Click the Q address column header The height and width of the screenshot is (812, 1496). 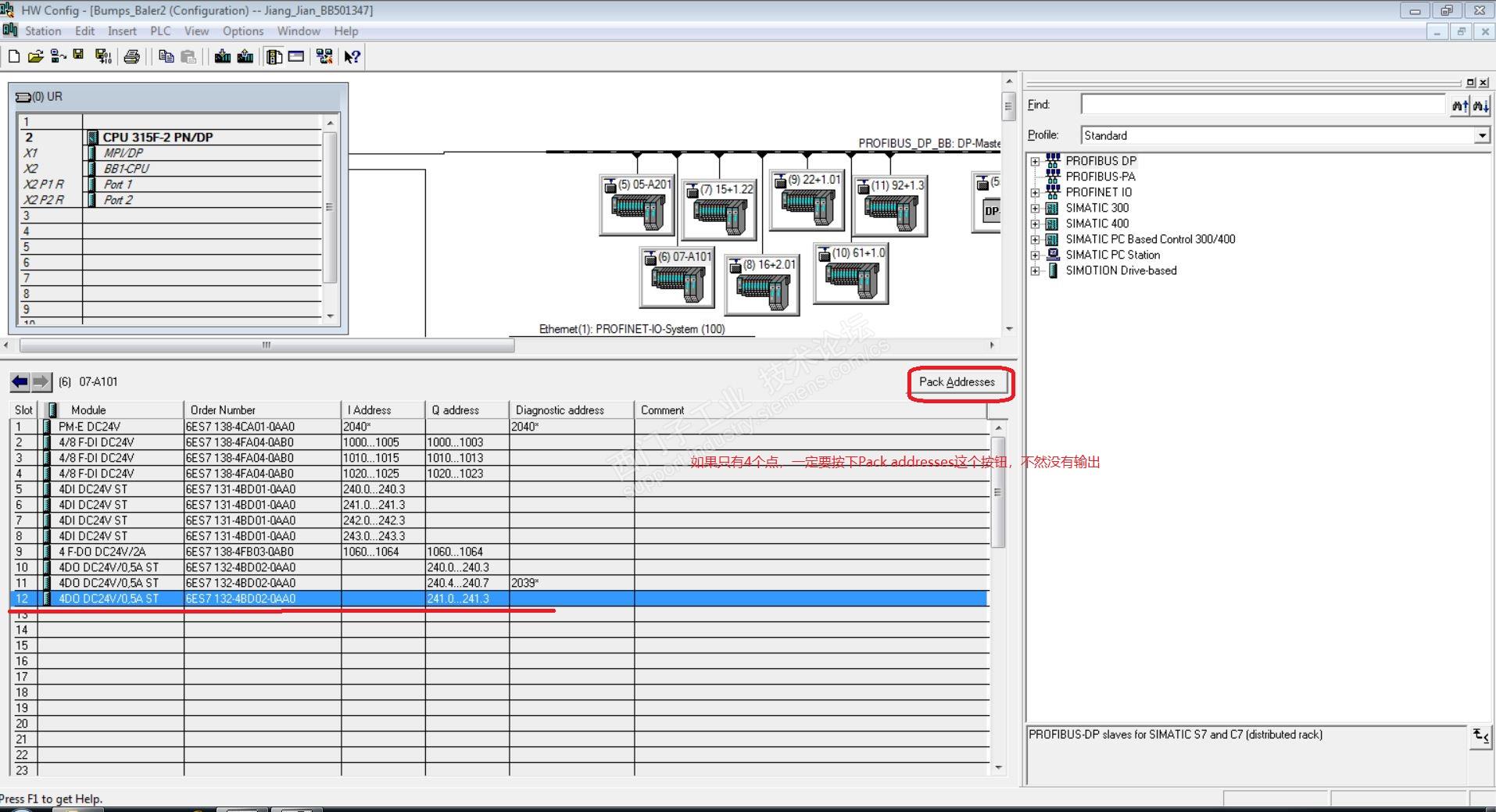tap(467, 410)
